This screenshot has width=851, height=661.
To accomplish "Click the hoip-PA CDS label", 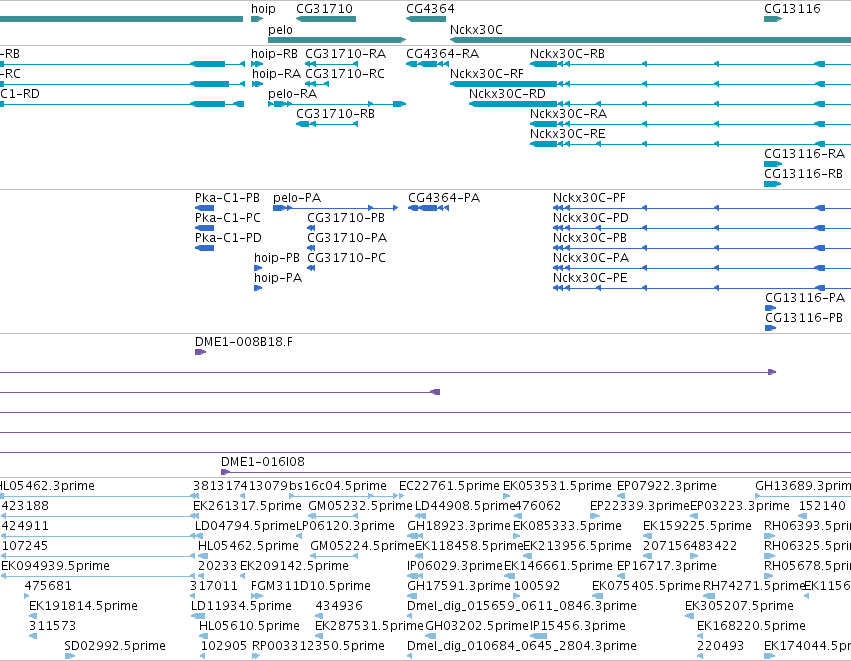I will tap(278, 278).
